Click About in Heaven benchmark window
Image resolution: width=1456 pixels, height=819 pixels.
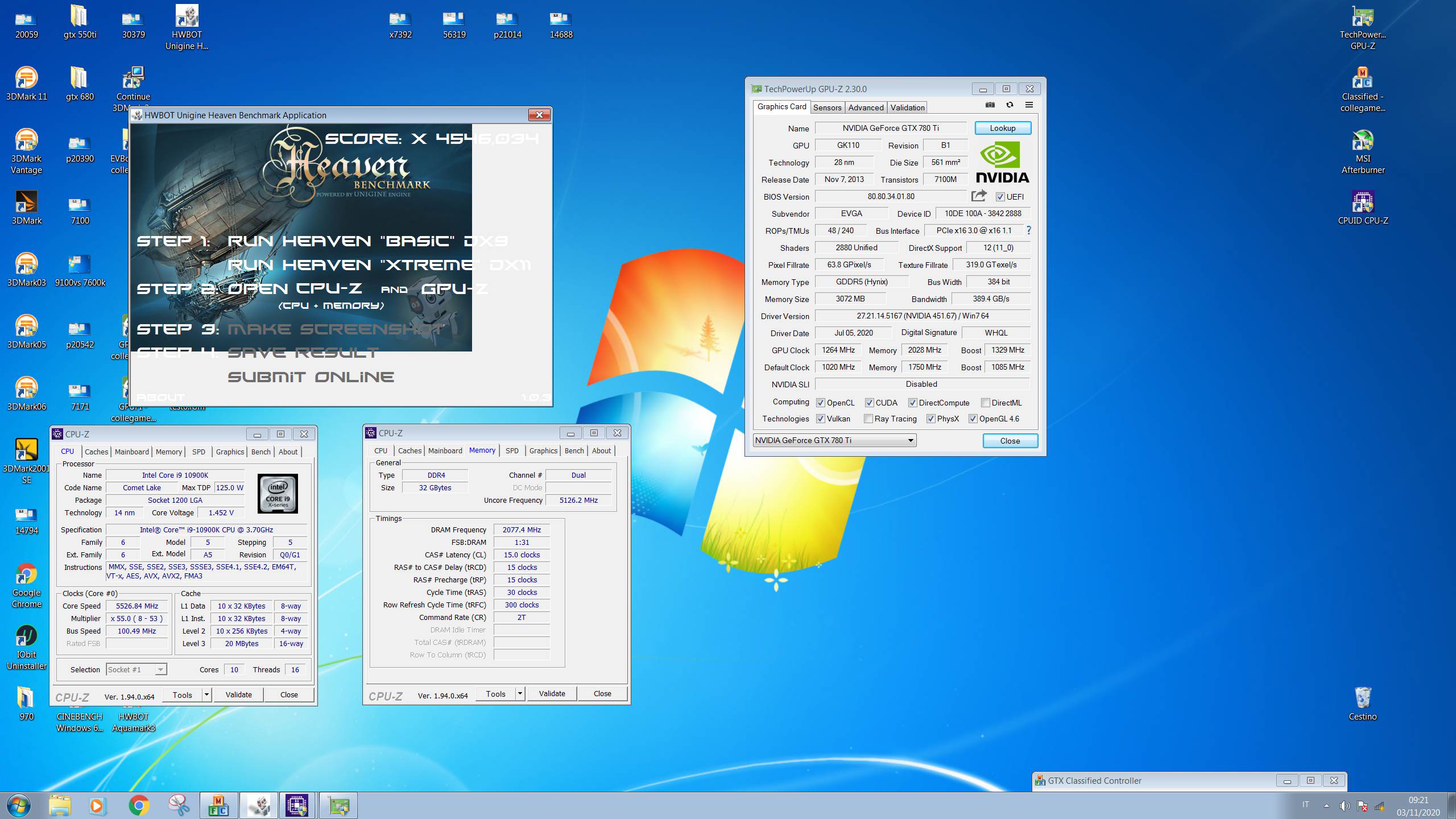(160, 397)
